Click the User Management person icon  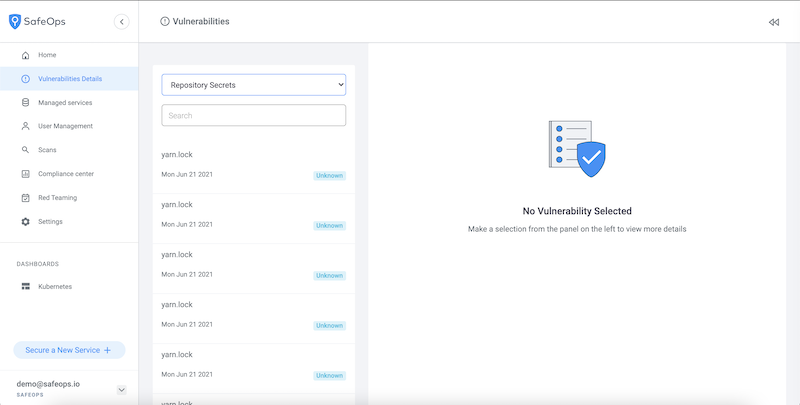pyautogui.click(x=25, y=126)
